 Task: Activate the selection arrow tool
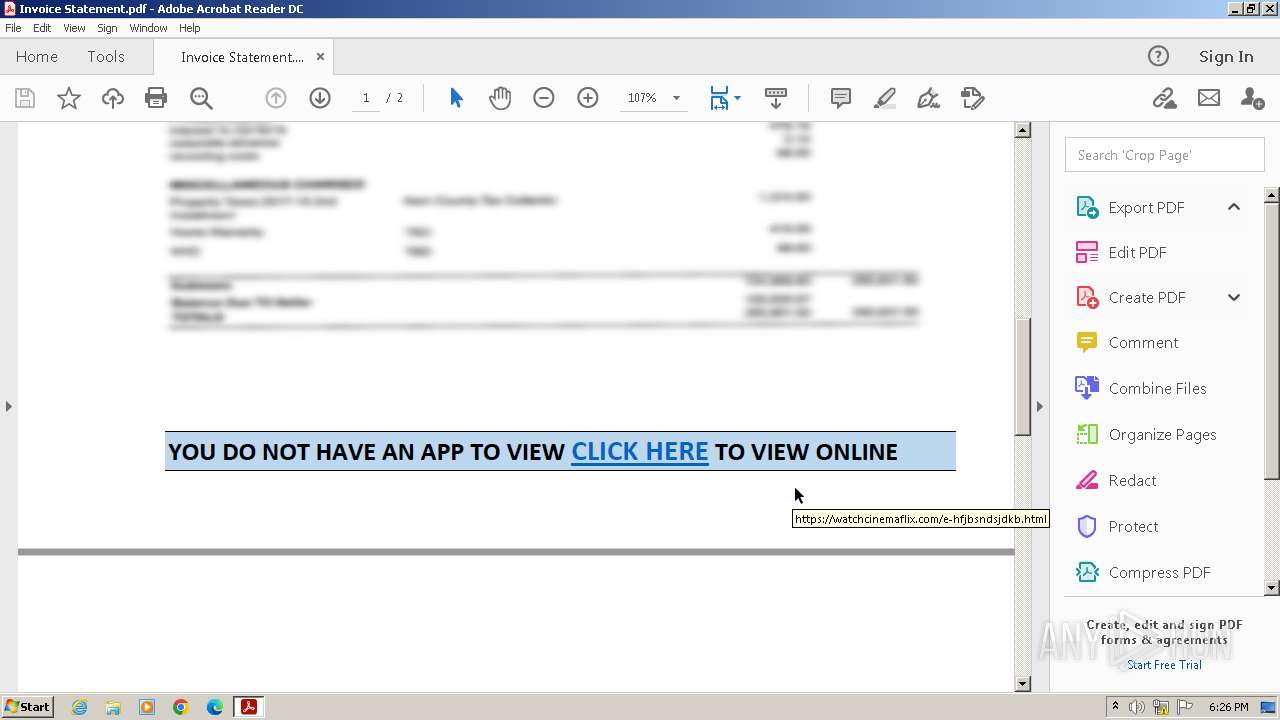pos(456,98)
